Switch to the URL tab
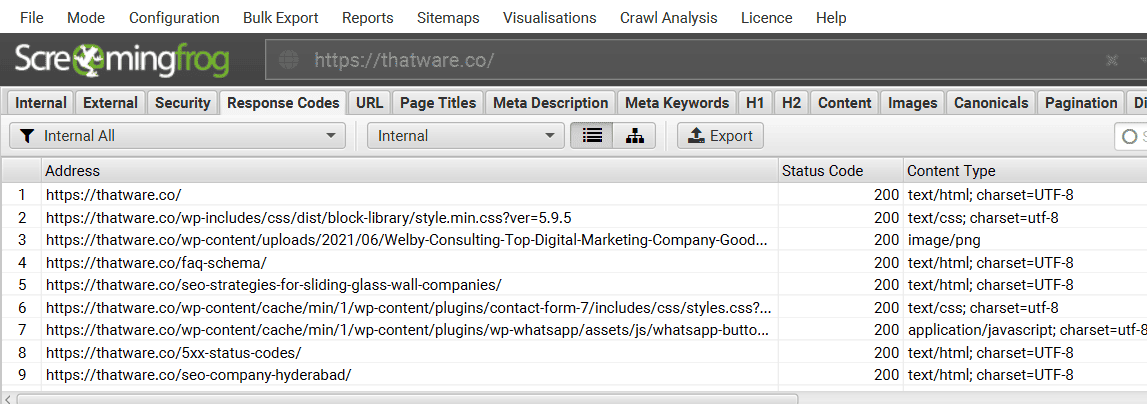The width and height of the screenshot is (1147, 404). tap(369, 103)
